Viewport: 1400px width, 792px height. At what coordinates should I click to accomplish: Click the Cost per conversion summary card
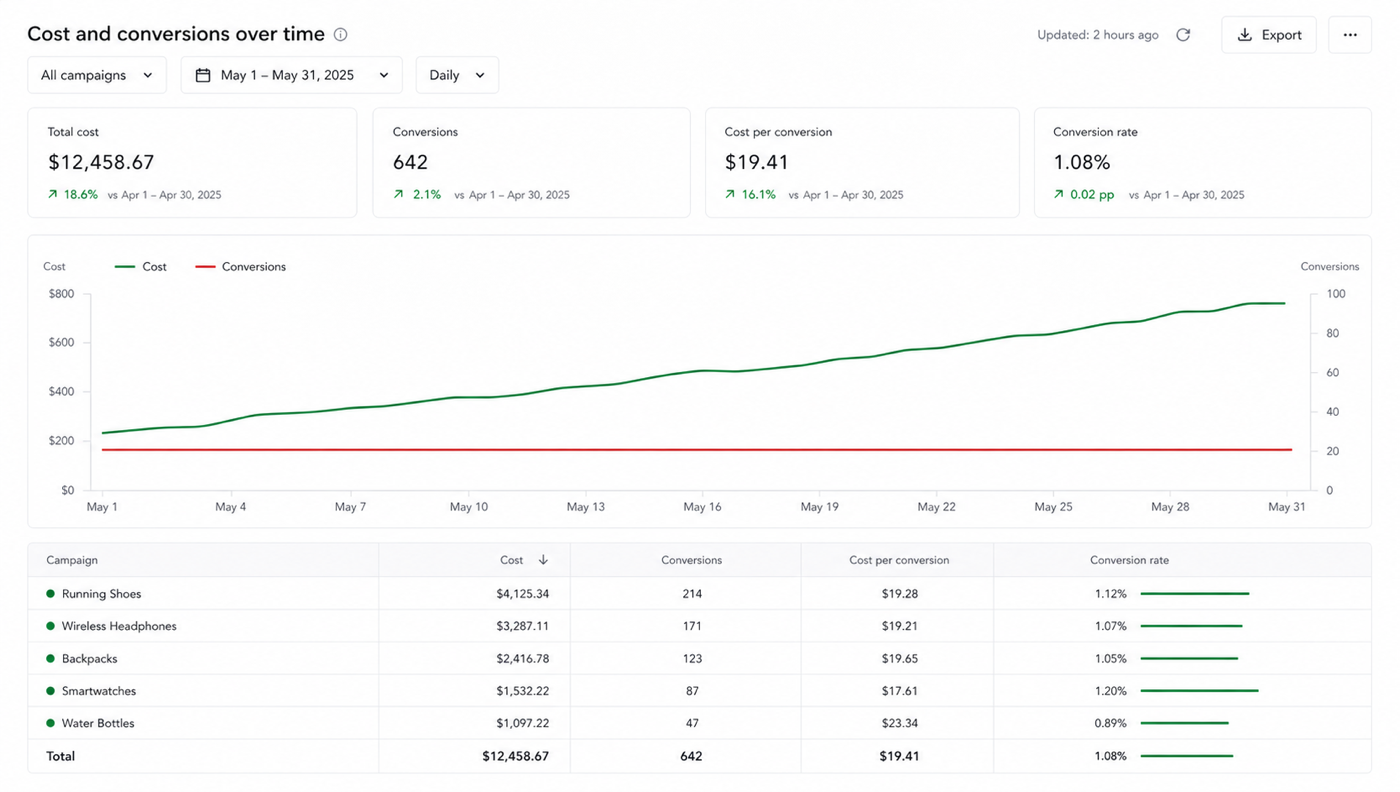coord(862,163)
